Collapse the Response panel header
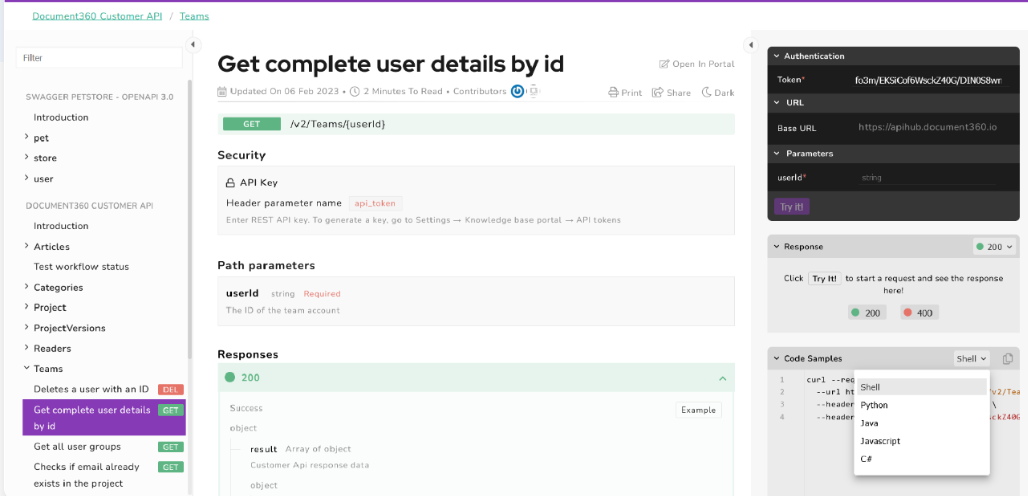 pos(776,247)
